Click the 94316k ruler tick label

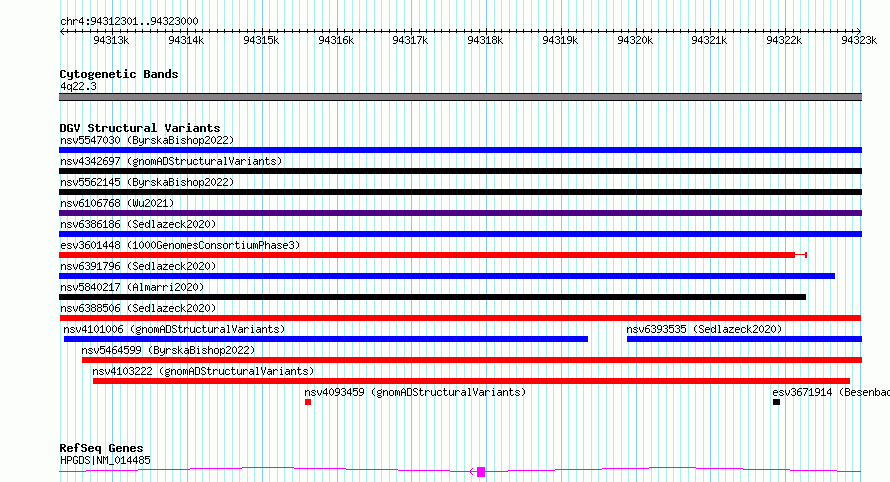coord(336,40)
